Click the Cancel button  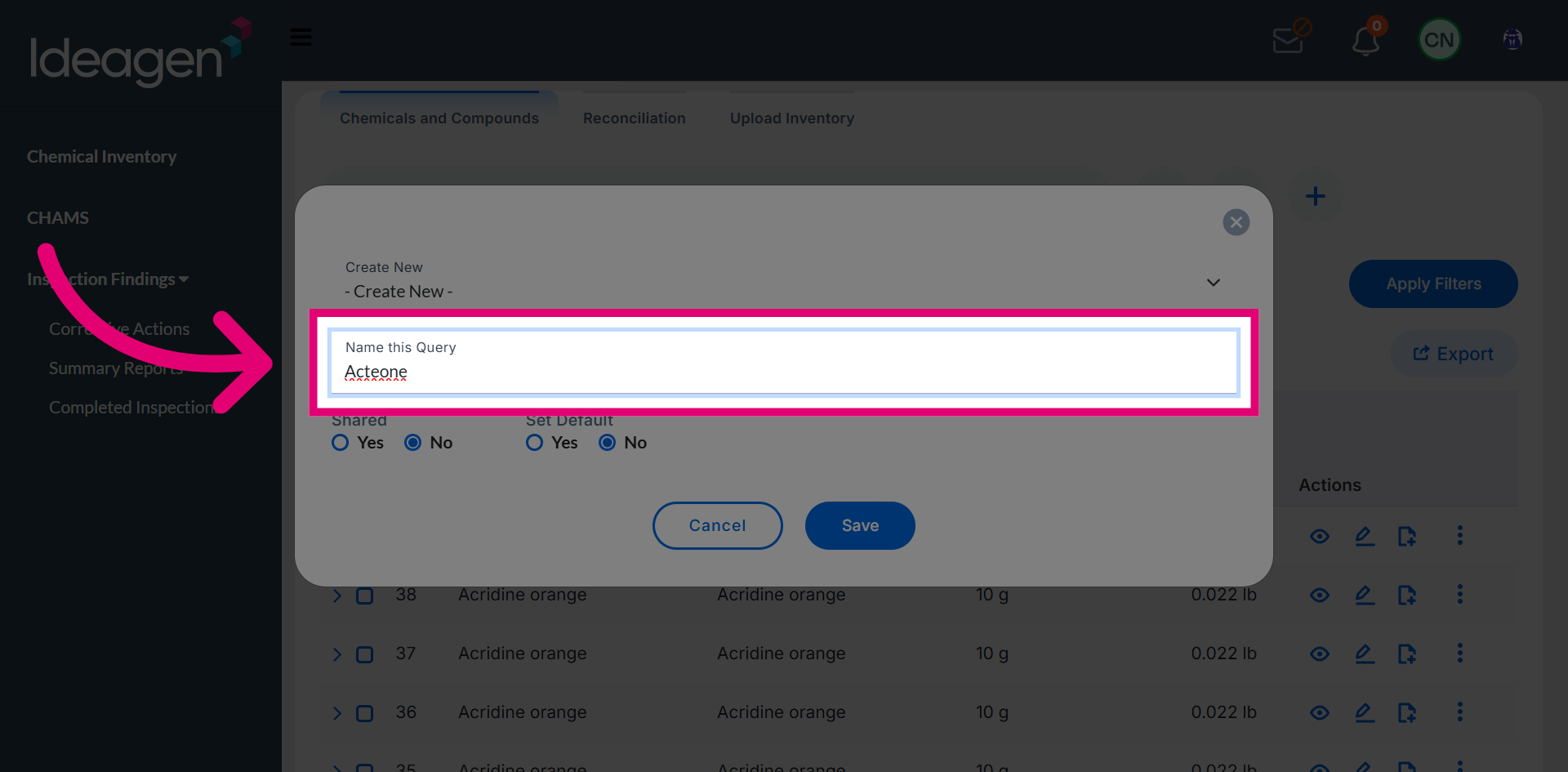[717, 526]
